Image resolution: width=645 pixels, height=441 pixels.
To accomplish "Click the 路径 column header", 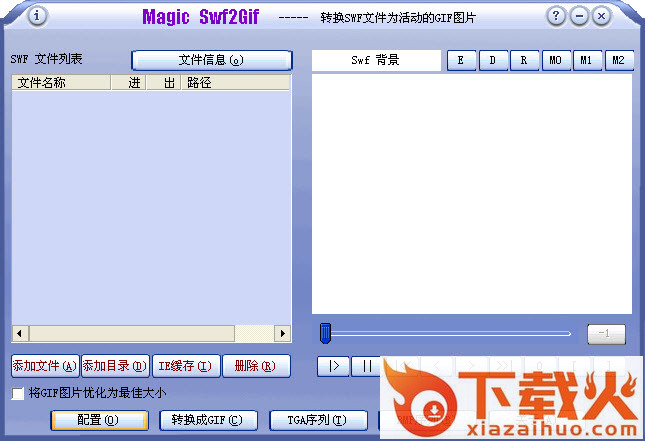I will (236, 83).
